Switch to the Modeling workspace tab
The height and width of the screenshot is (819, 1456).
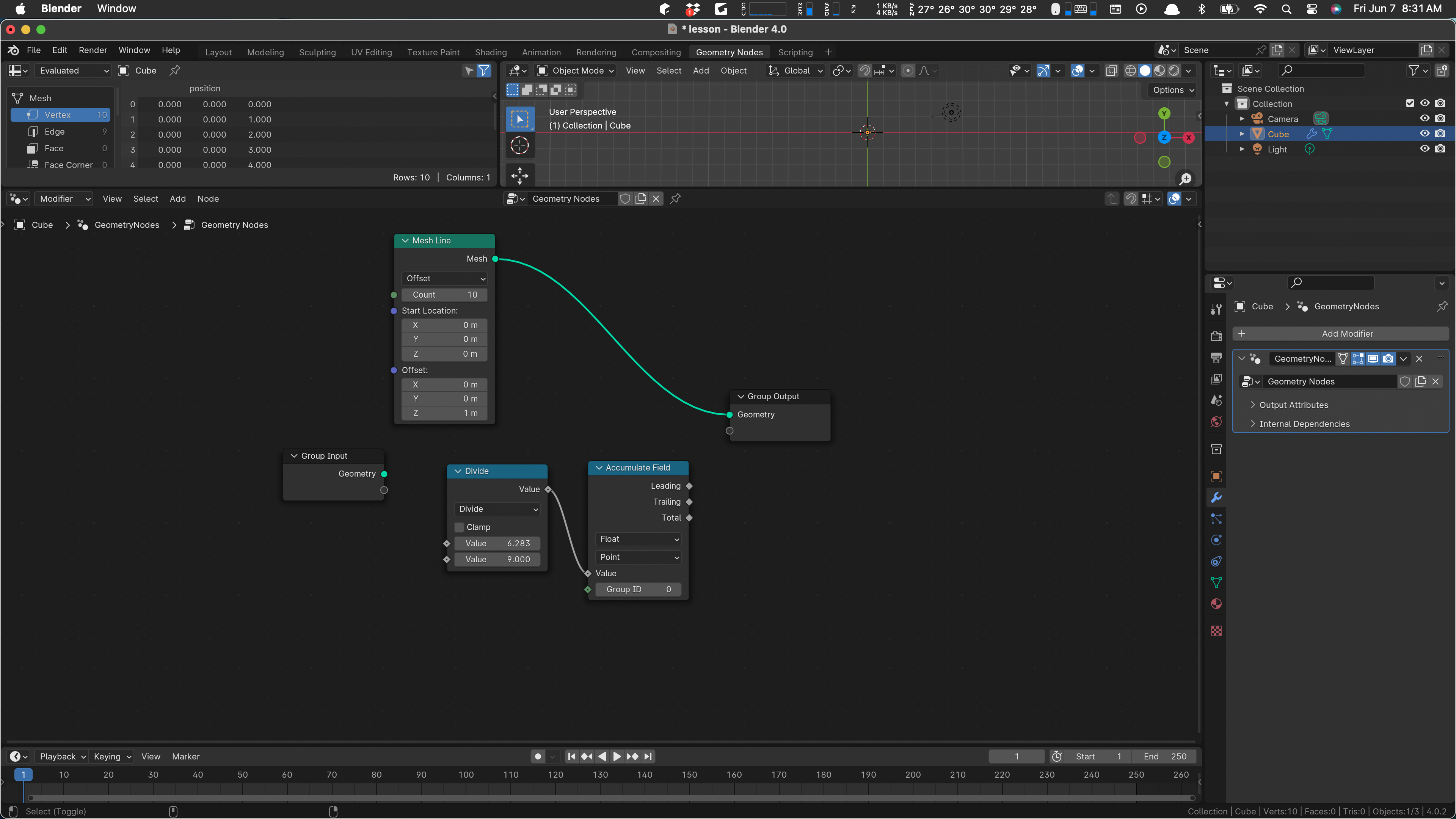coord(266,52)
